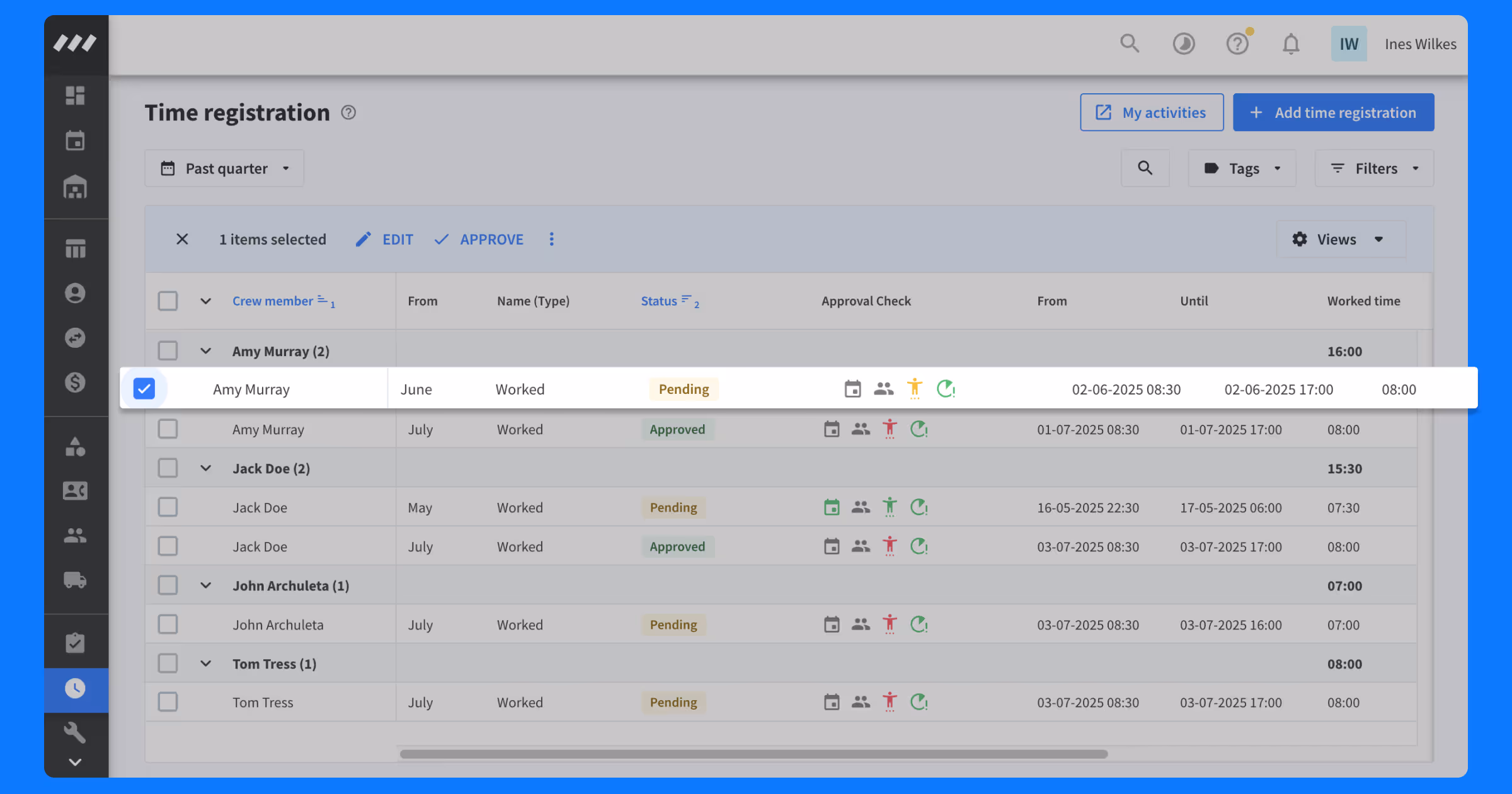
Task: Open the Views dropdown
Action: click(1340, 239)
